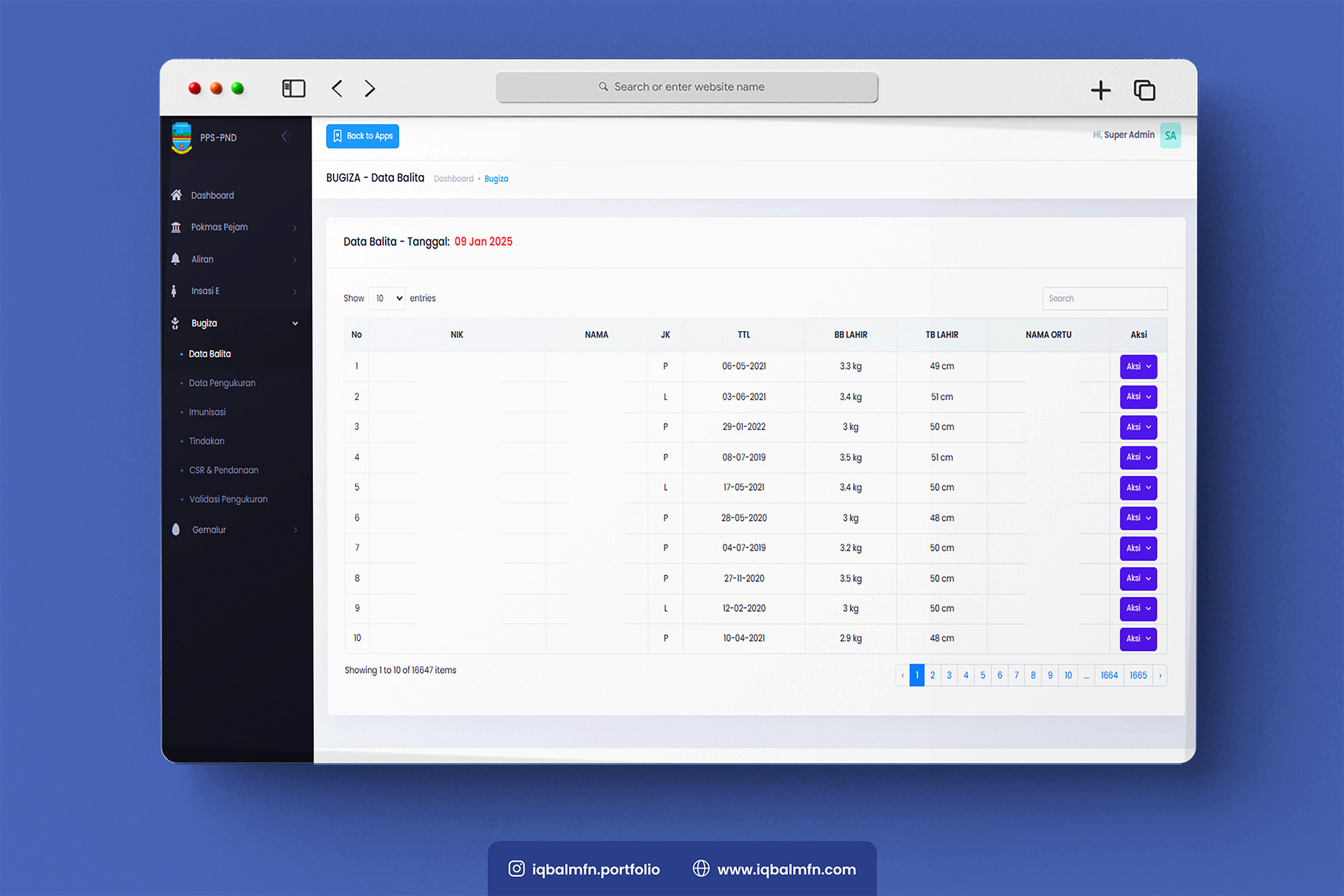
Task: Open the Show entries count dropdown
Action: (x=388, y=298)
